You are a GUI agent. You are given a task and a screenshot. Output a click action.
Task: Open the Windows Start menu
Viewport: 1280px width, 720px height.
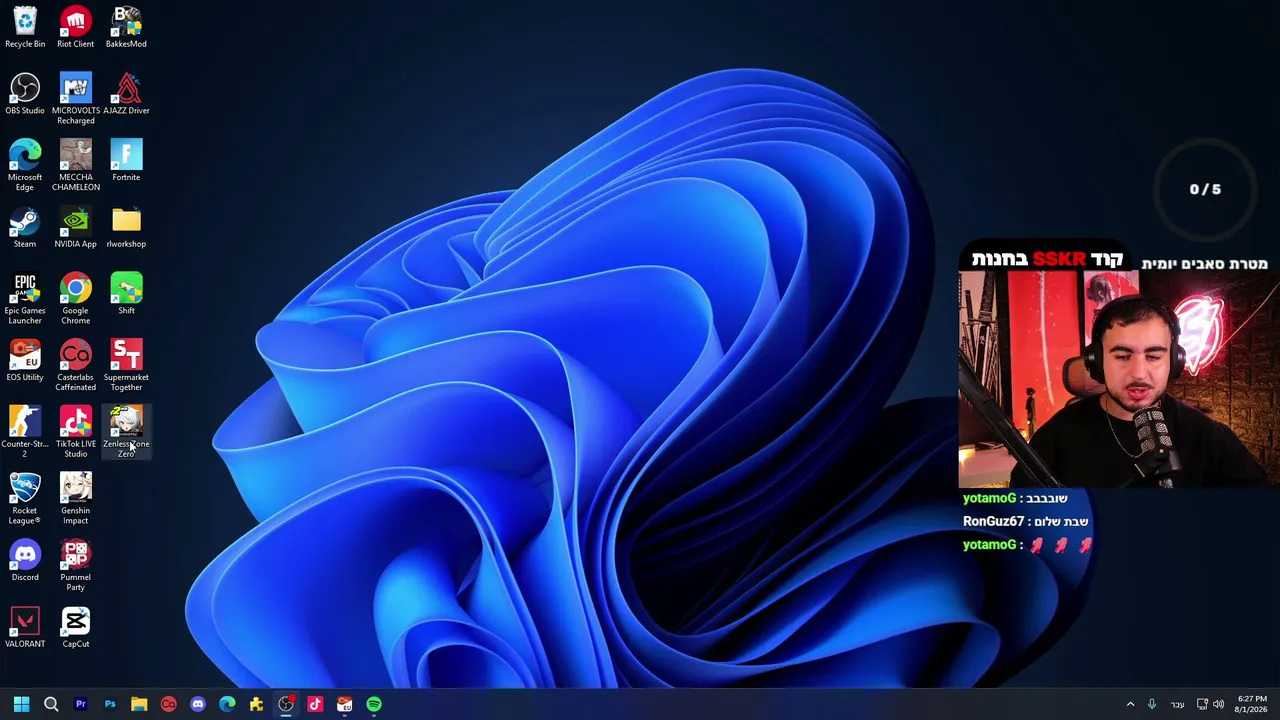pyautogui.click(x=21, y=704)
